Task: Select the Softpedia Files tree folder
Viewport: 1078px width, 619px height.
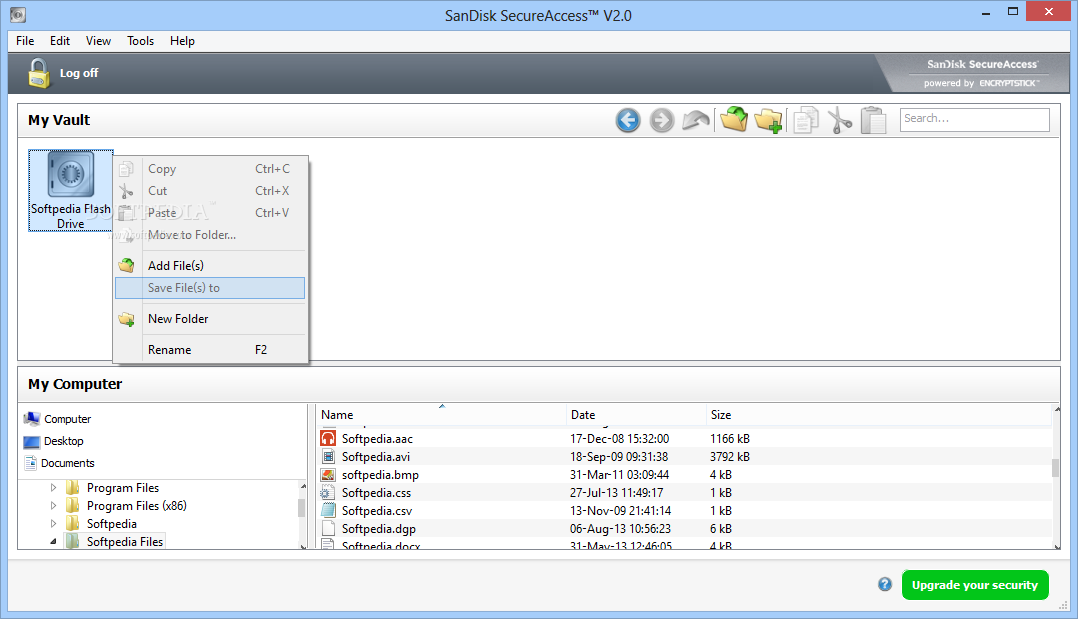Action: click(x=125, y=542)
